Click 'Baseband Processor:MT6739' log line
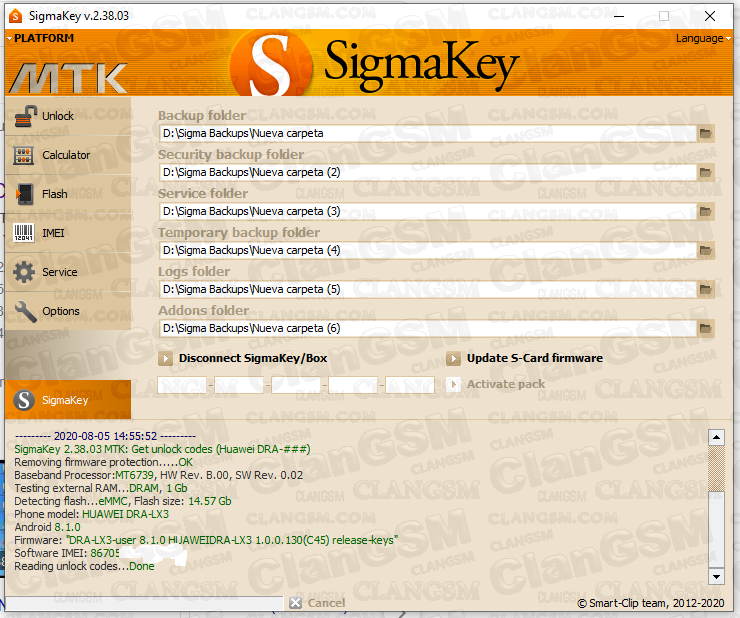This screenshot has width=740, height=618. click(159, 475)
